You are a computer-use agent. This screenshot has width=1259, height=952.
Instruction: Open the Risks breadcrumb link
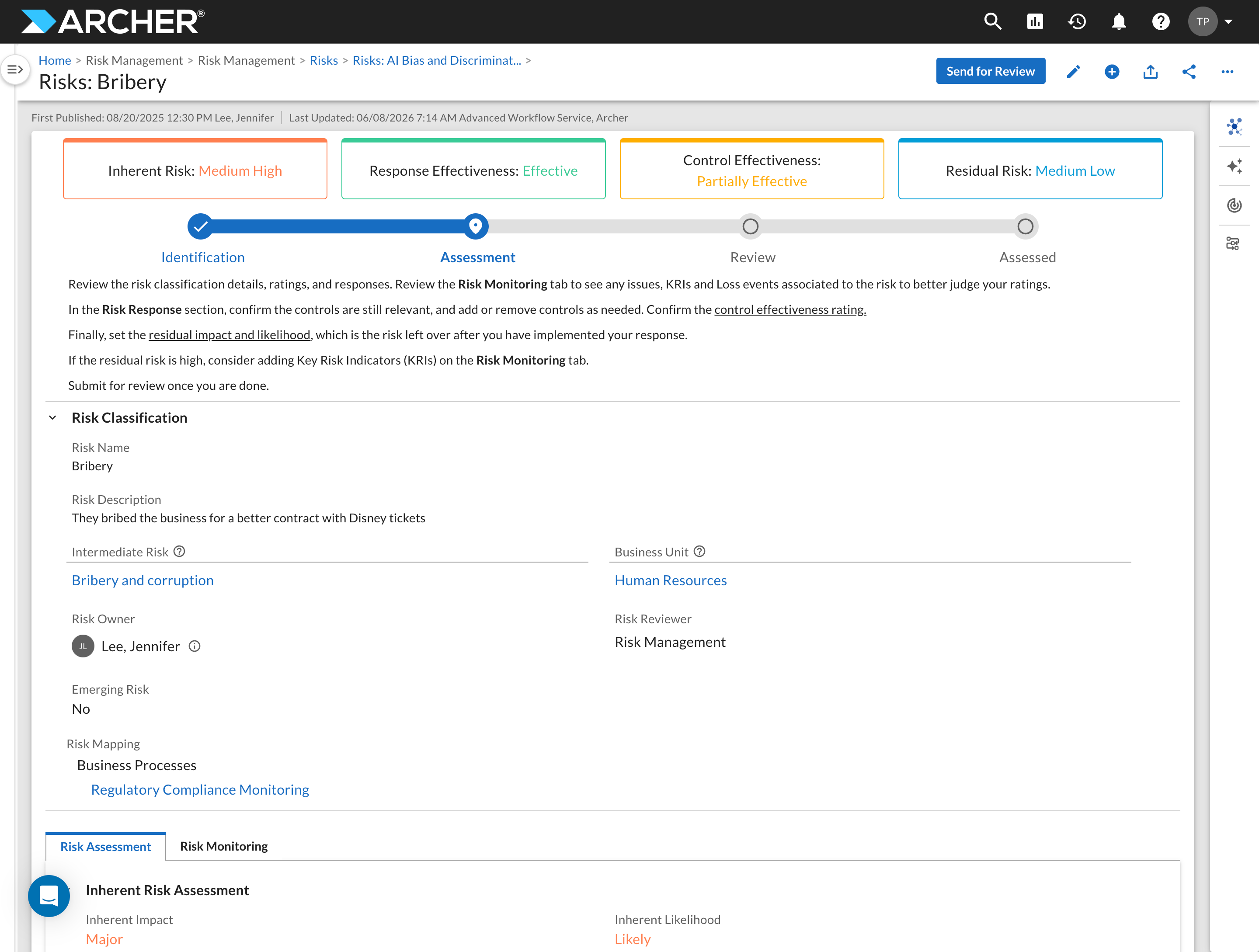click(x=324, y=60)
